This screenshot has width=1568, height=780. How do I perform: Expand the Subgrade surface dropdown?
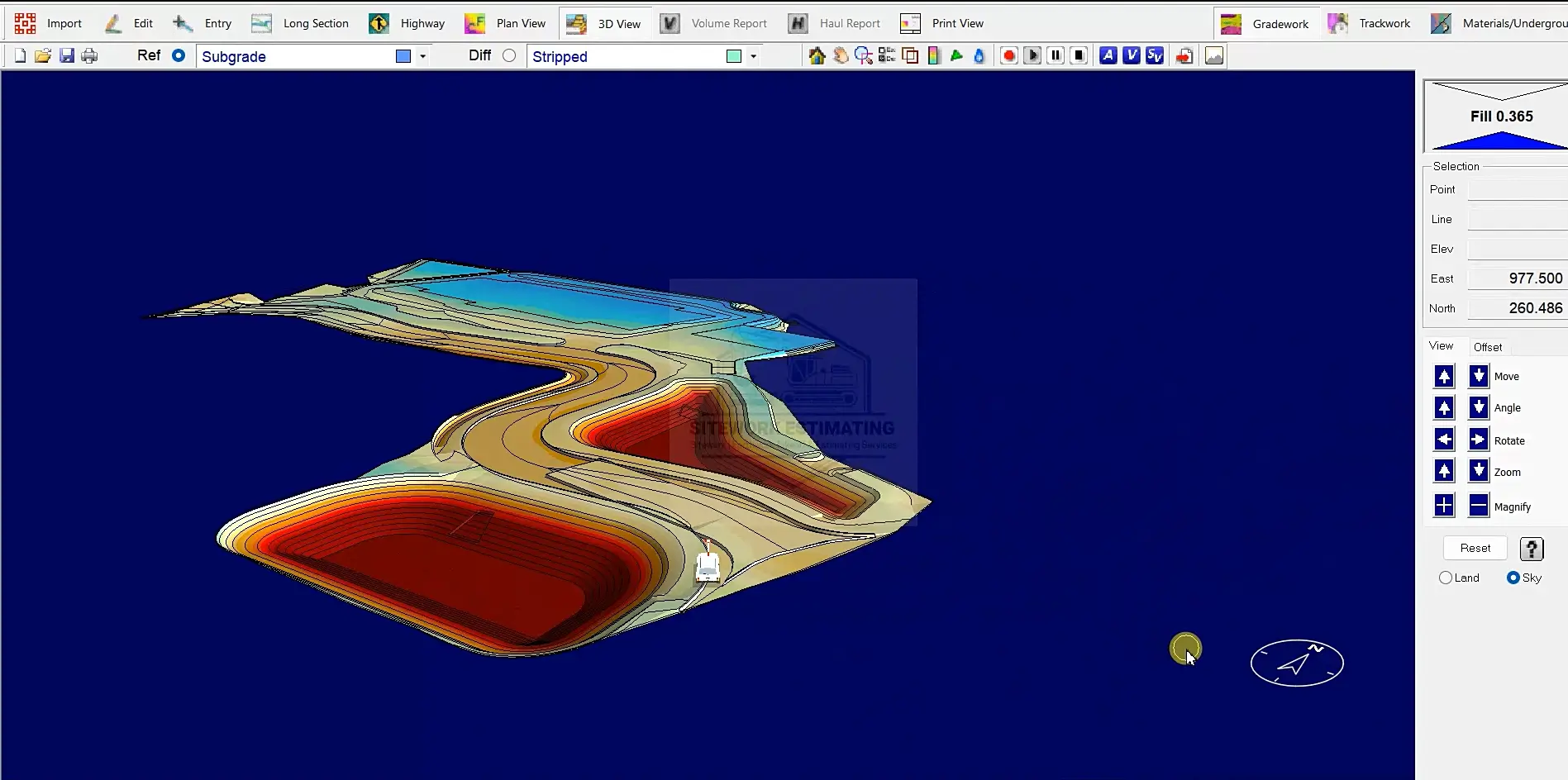[422, 56]
